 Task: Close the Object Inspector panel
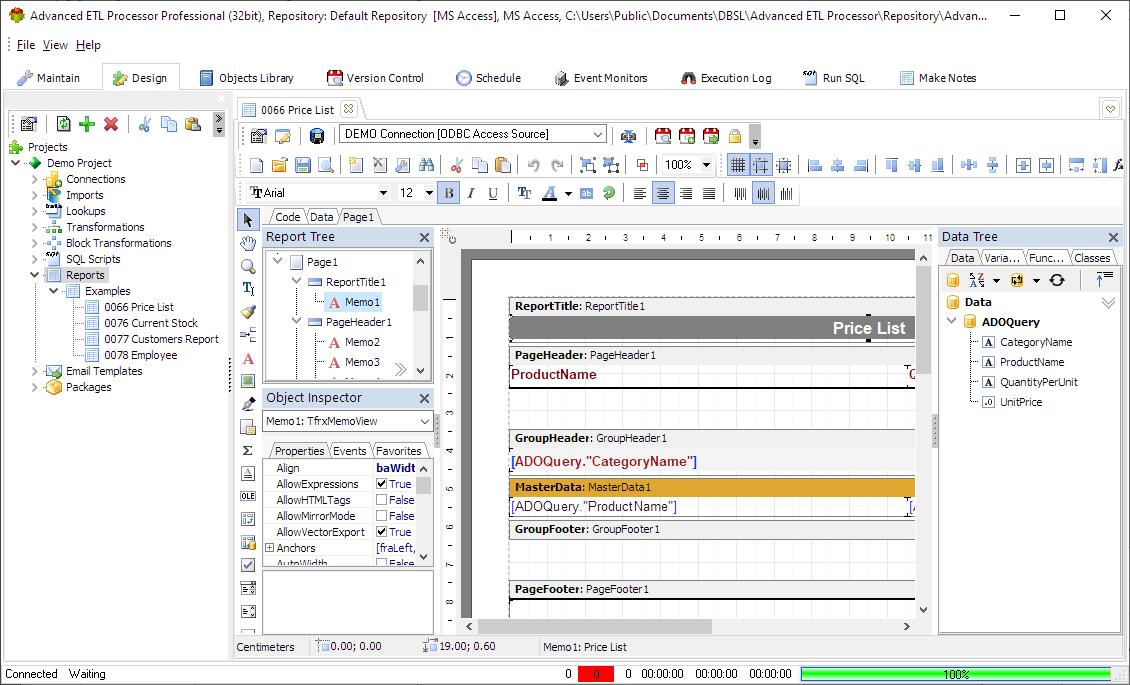pyautogui.click(x=424, y=398)
